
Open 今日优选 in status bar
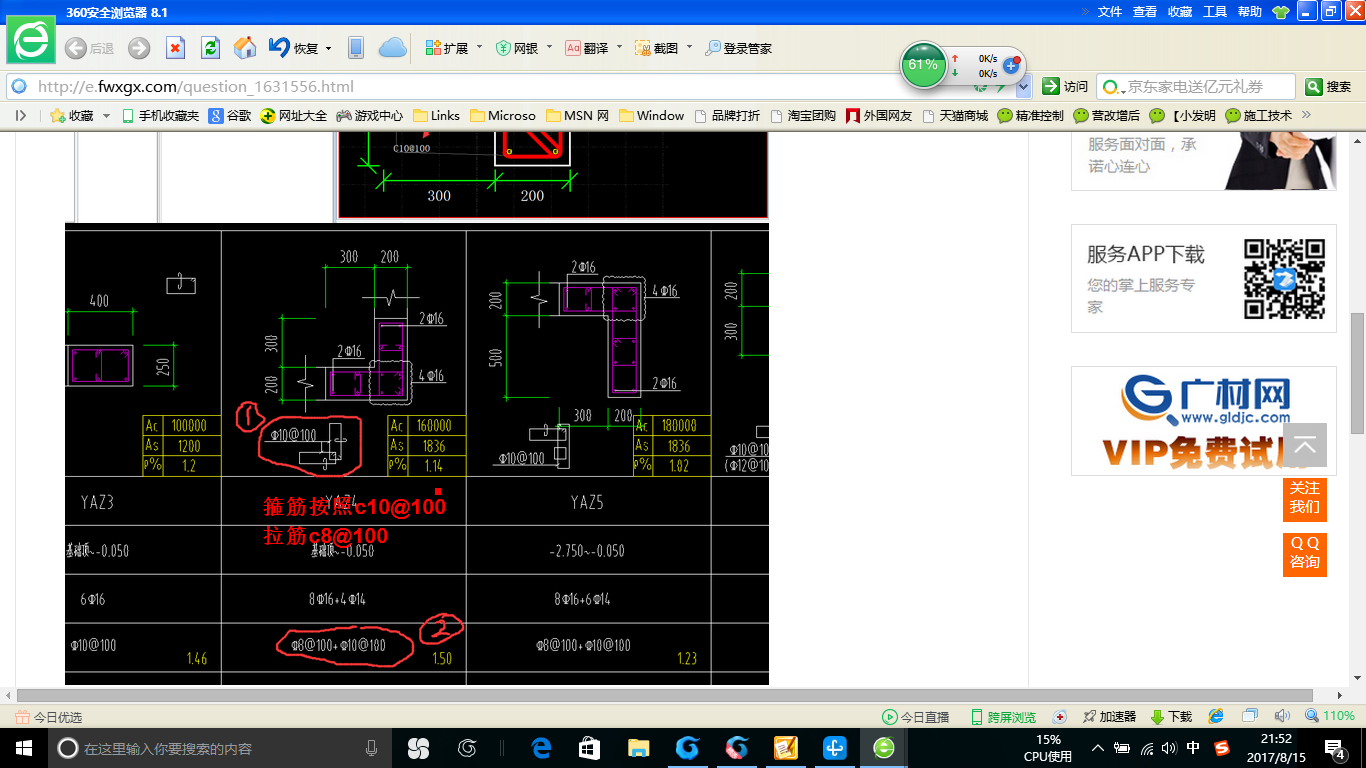pos(49,717)
